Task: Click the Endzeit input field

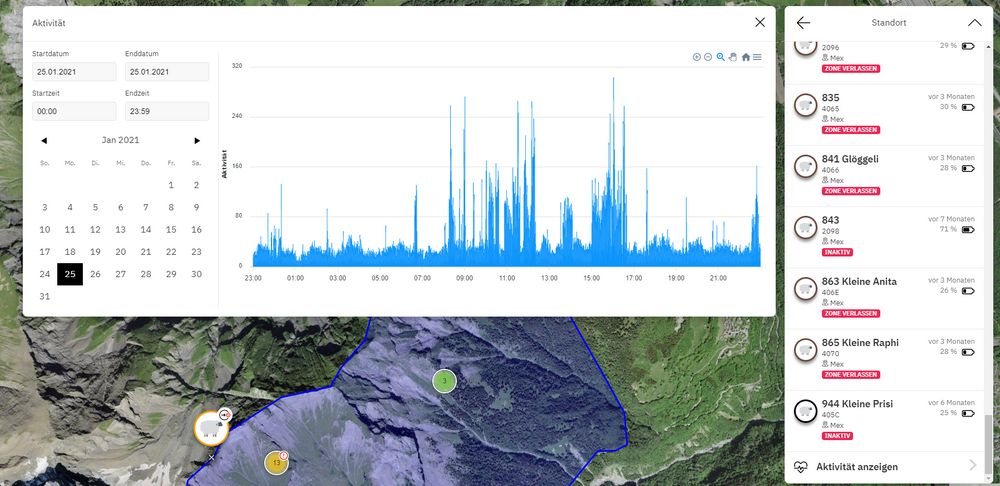Action: pos(166,111)
